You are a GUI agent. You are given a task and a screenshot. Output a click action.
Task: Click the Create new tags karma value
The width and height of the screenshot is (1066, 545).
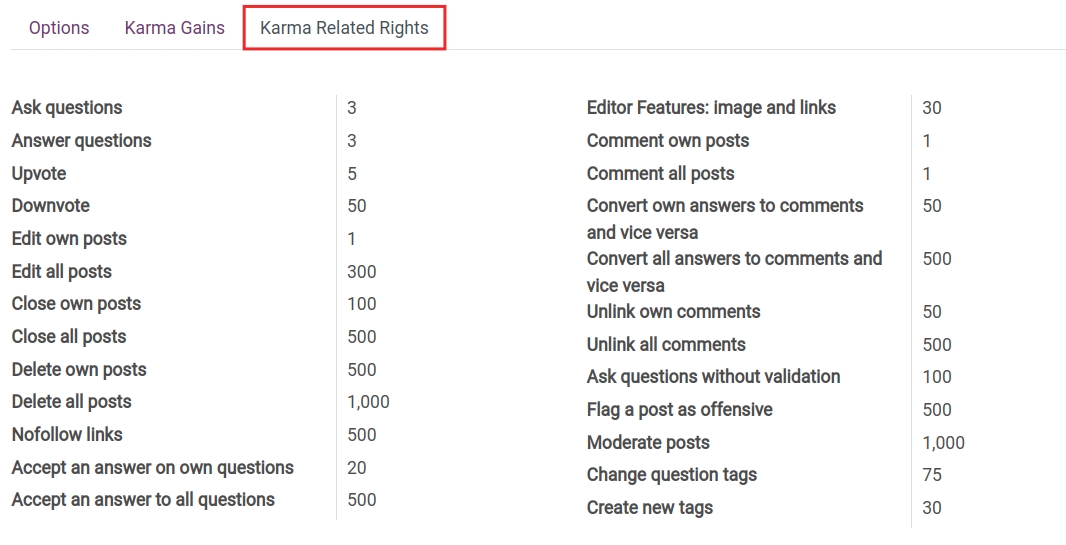(932, 508)
